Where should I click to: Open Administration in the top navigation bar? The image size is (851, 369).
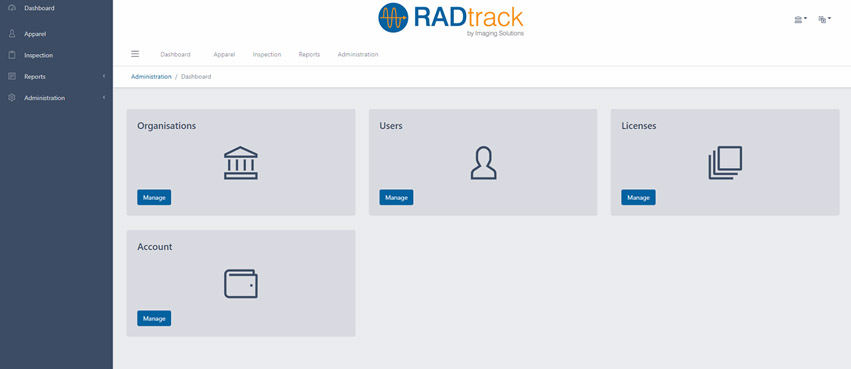click(358, 54)
